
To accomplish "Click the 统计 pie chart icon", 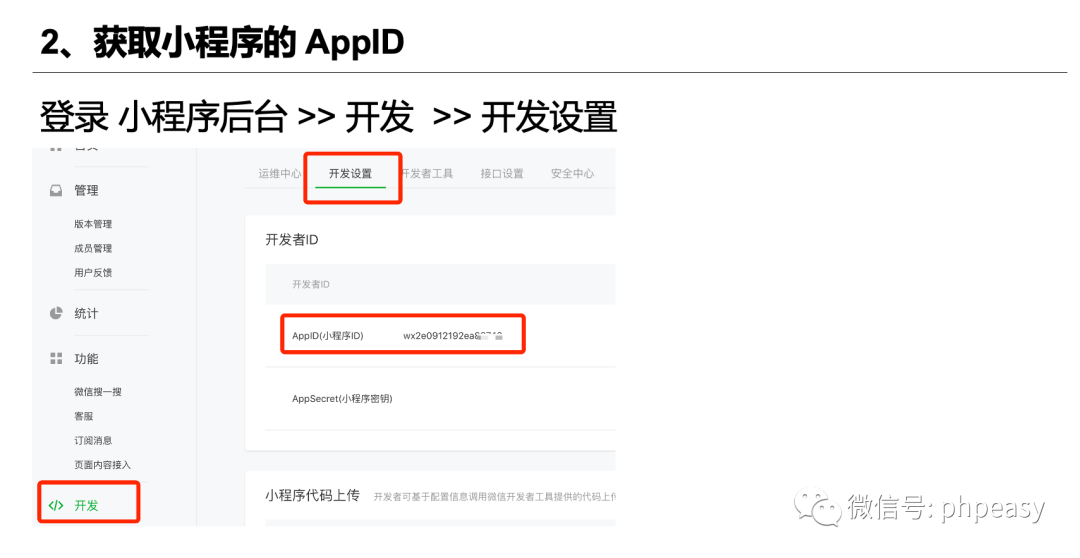I will (x=56, y=313).
